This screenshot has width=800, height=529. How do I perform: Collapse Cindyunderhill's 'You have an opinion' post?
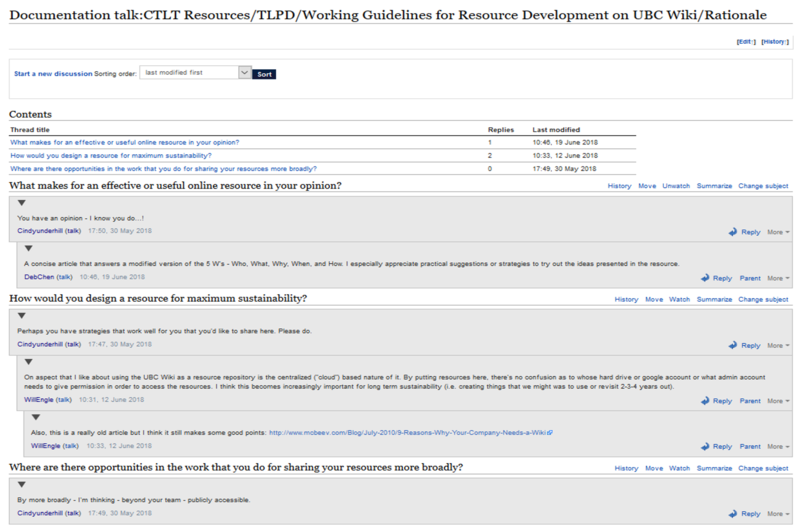tap(21, 203)
